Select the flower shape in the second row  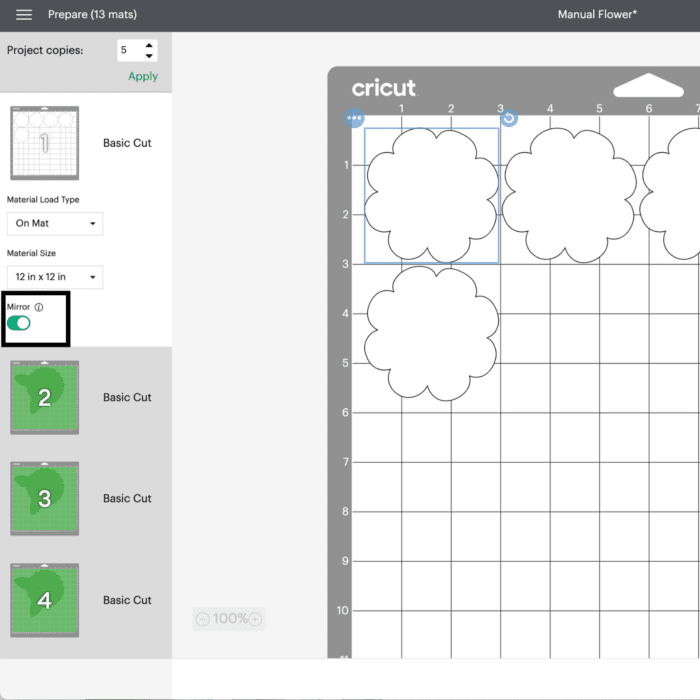pos(431,333)
